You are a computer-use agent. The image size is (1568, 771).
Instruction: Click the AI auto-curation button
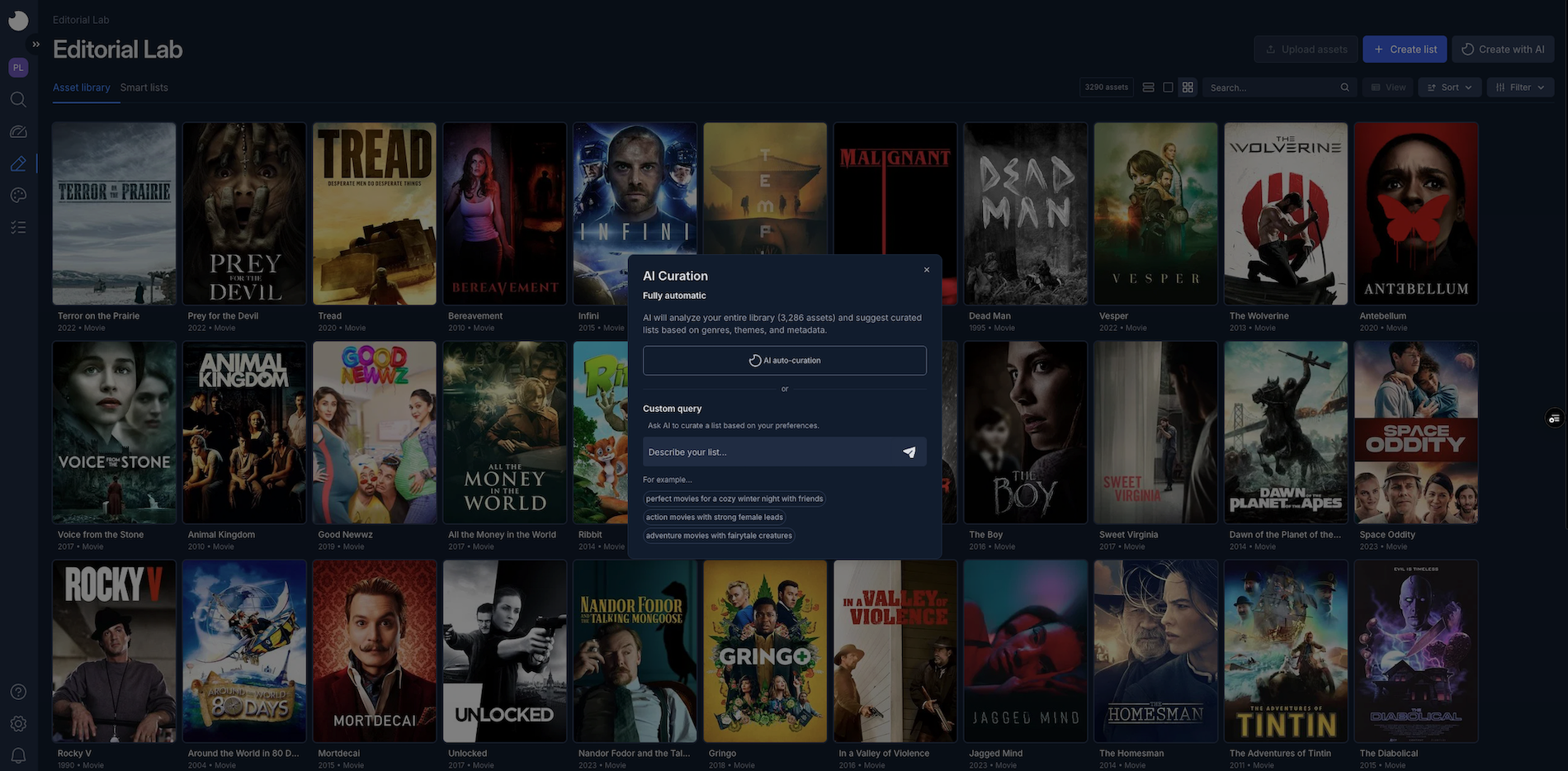(x=784, y=361)
